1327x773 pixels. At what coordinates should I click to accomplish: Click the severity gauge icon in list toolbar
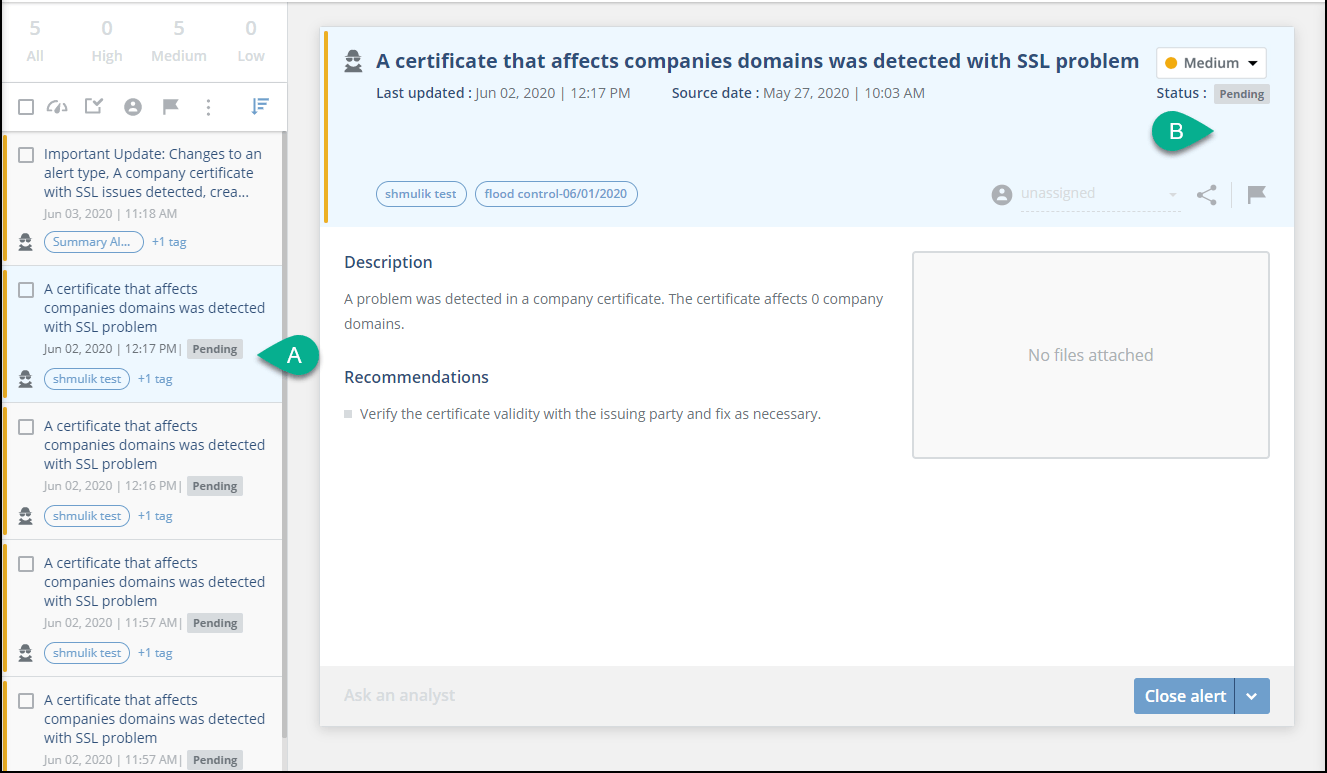coord(57,107)
